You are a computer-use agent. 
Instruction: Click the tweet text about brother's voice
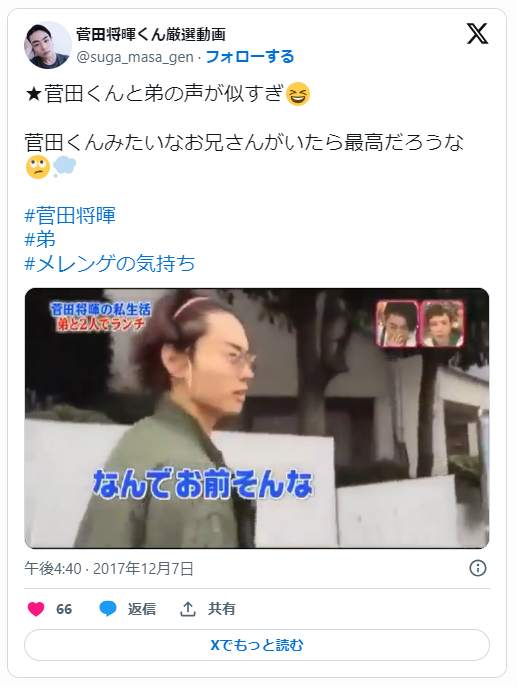[167, 94]
